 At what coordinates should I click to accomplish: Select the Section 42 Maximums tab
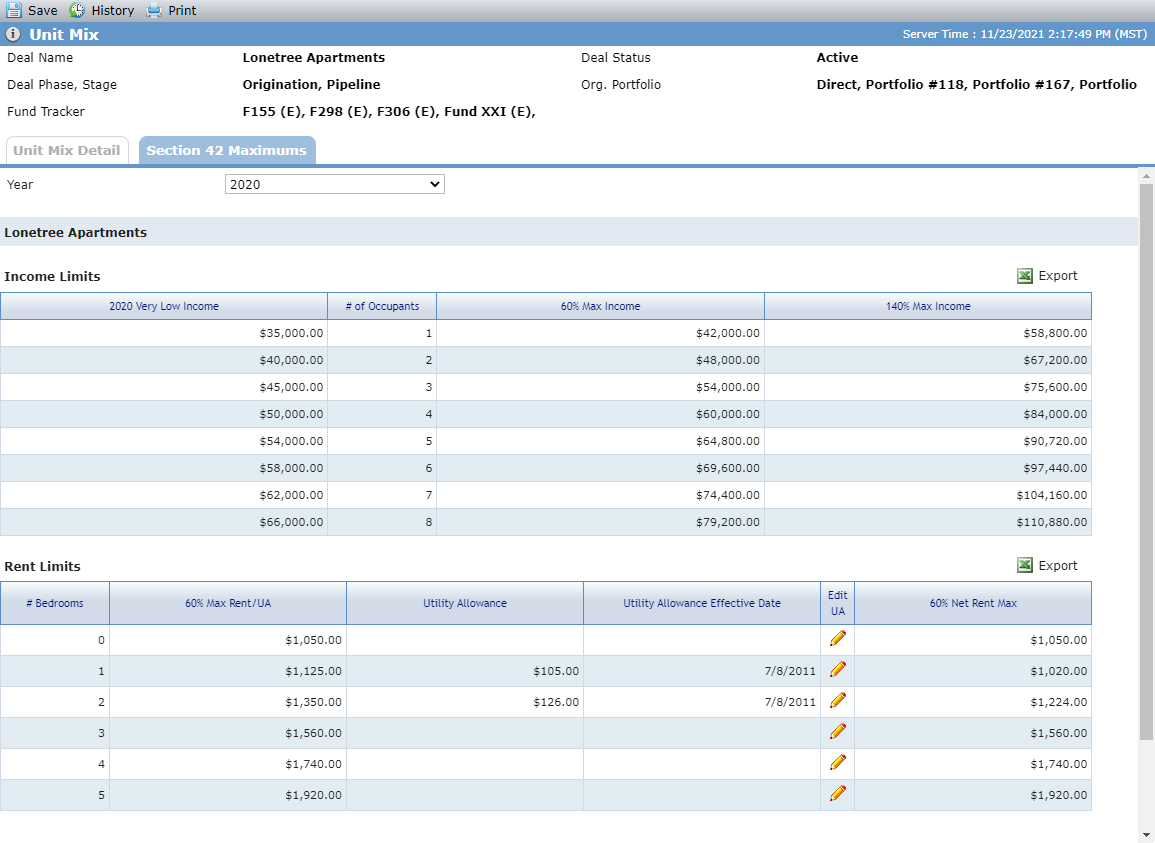(x=227, y=150)
